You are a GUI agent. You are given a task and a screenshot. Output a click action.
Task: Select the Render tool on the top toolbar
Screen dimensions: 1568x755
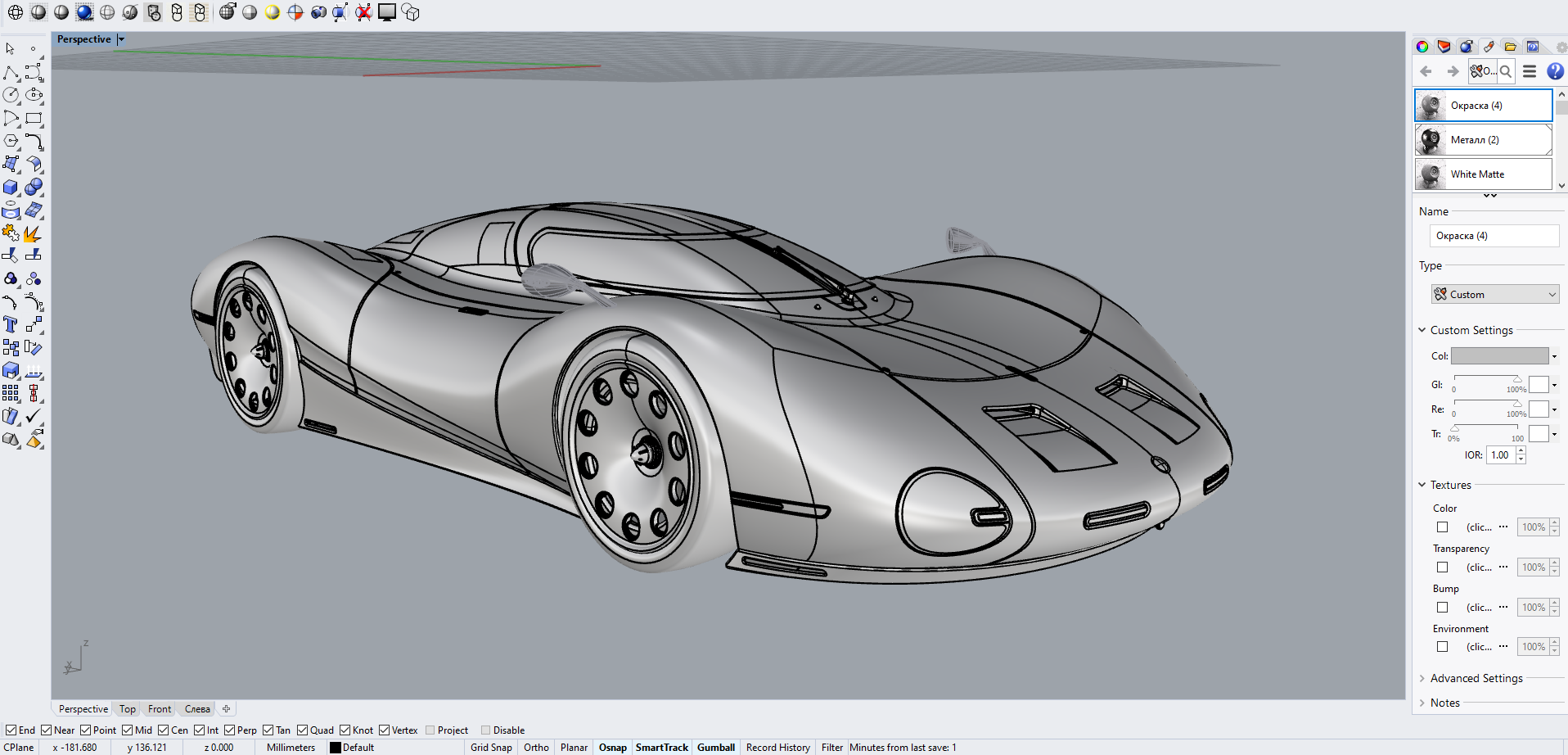point(386,12)
